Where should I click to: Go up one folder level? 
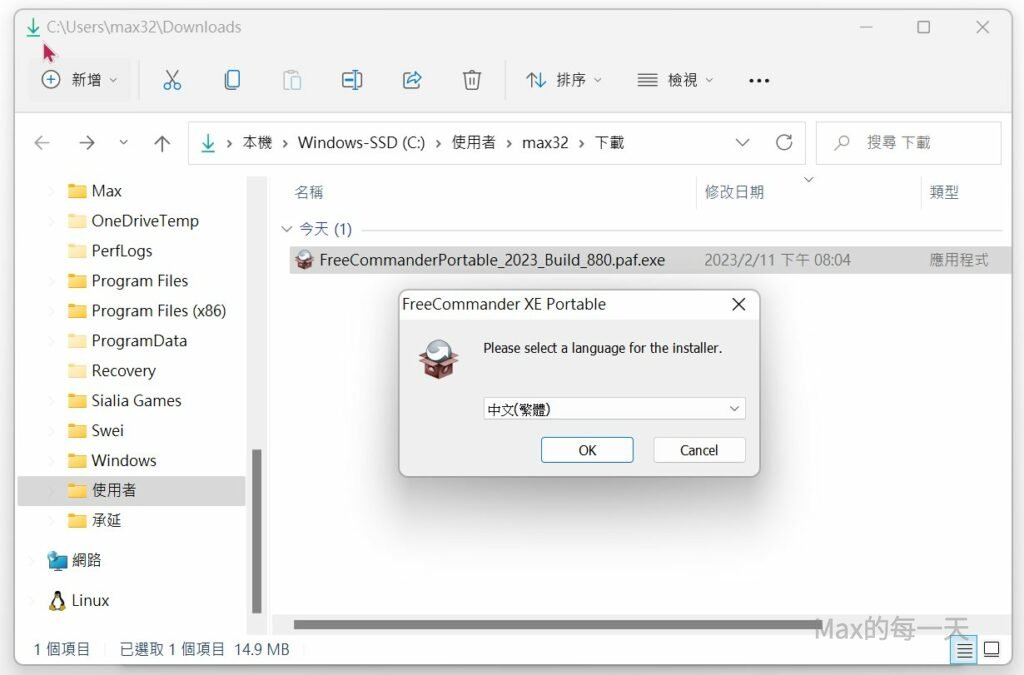click(162, 143)
